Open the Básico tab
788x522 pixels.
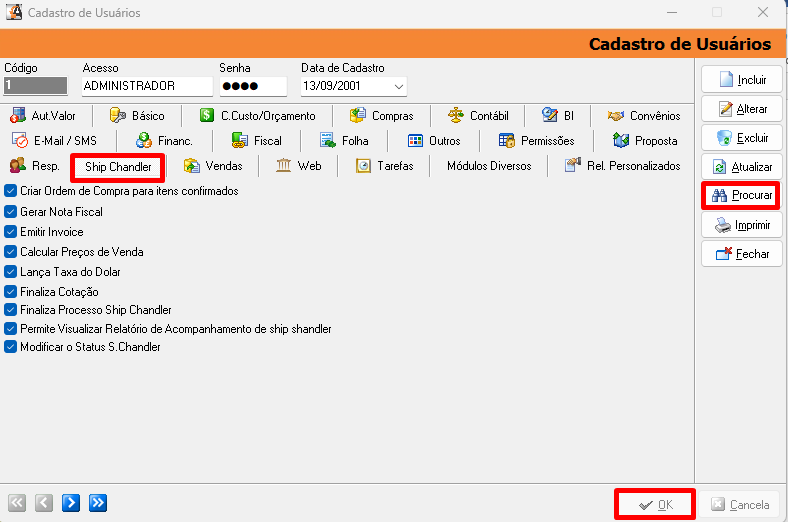[137, 116]
